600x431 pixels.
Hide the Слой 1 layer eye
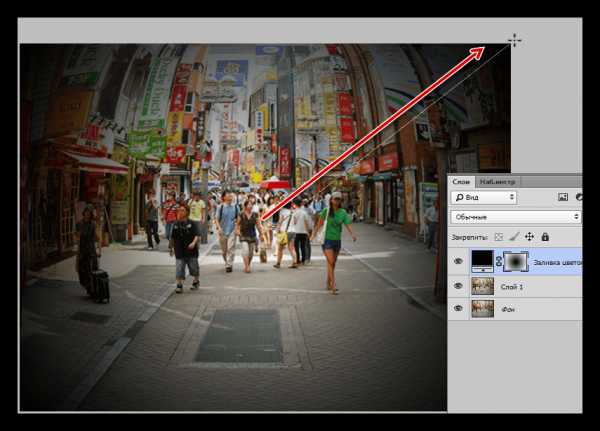pyautogui.click(x=458, y=286)
